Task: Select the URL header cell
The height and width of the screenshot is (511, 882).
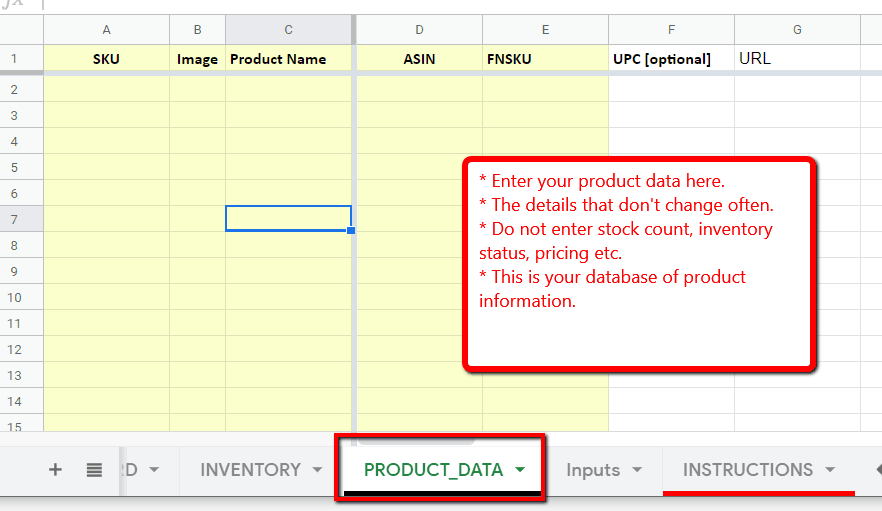Action: [797, 59]
